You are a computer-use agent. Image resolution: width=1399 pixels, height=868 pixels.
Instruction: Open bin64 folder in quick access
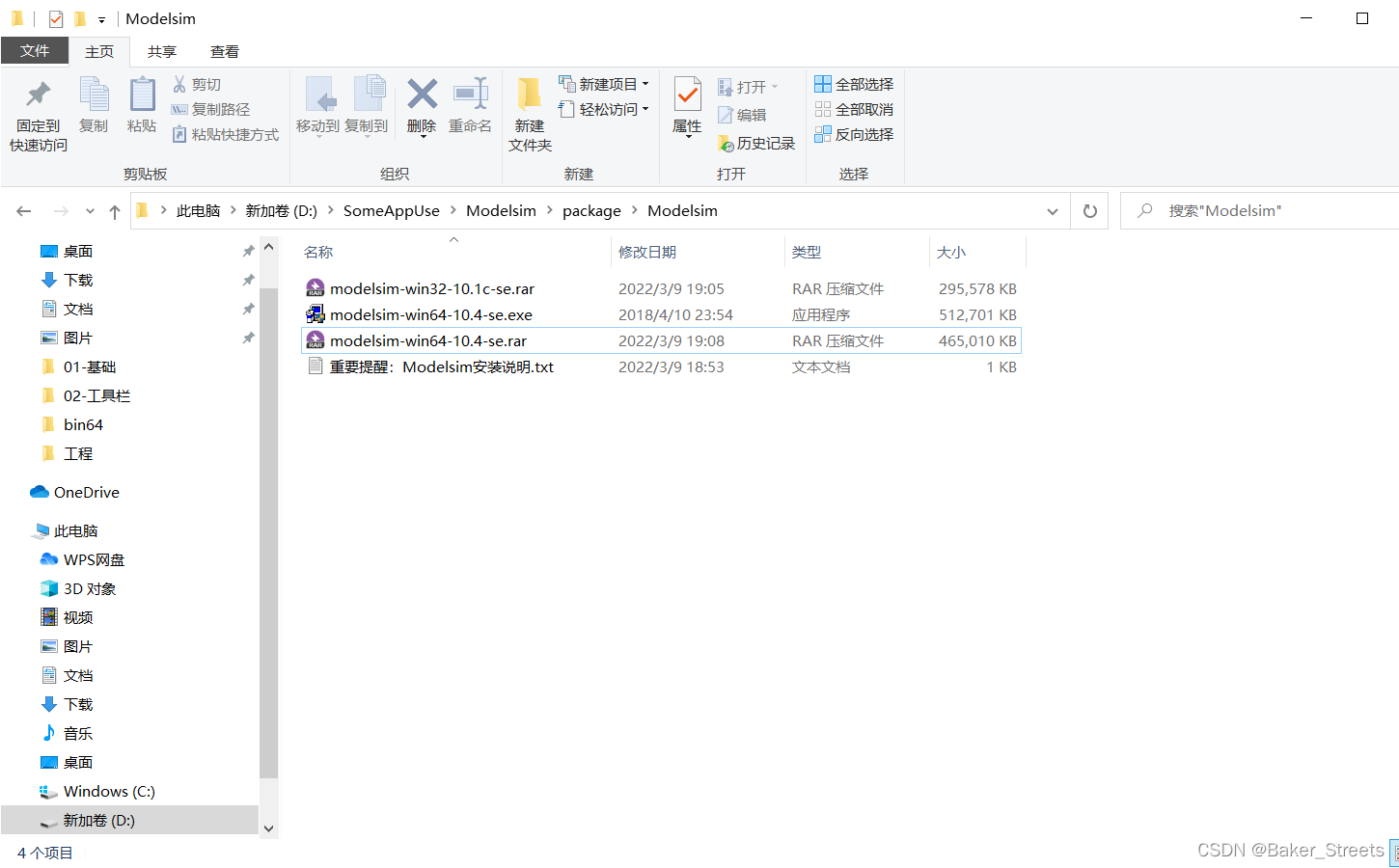pos(72,424)
